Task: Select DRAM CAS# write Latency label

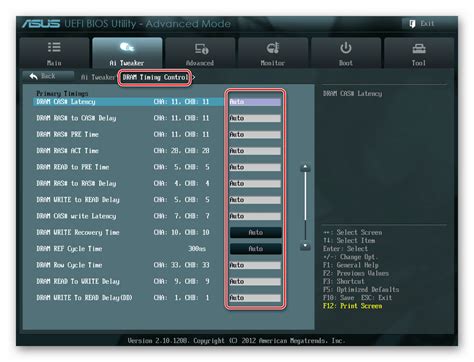Action: [x=76, y=216]
